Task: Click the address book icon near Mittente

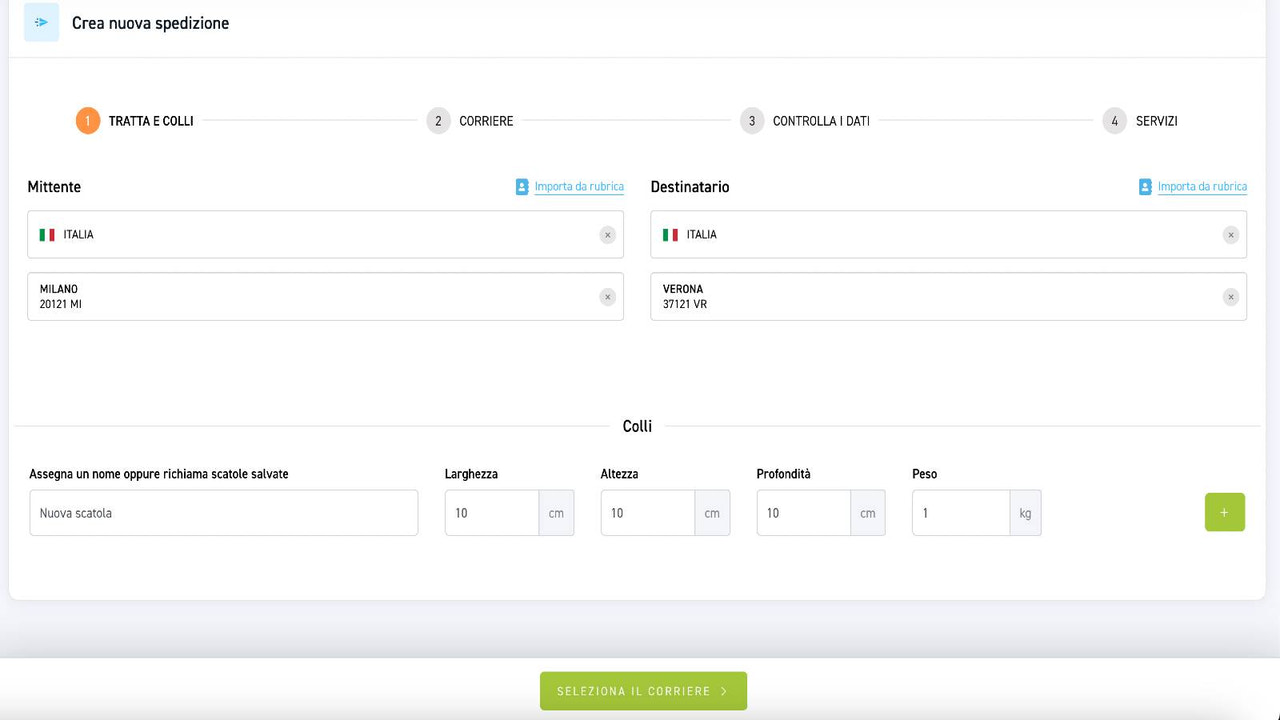Action: [x=521, y=186]
